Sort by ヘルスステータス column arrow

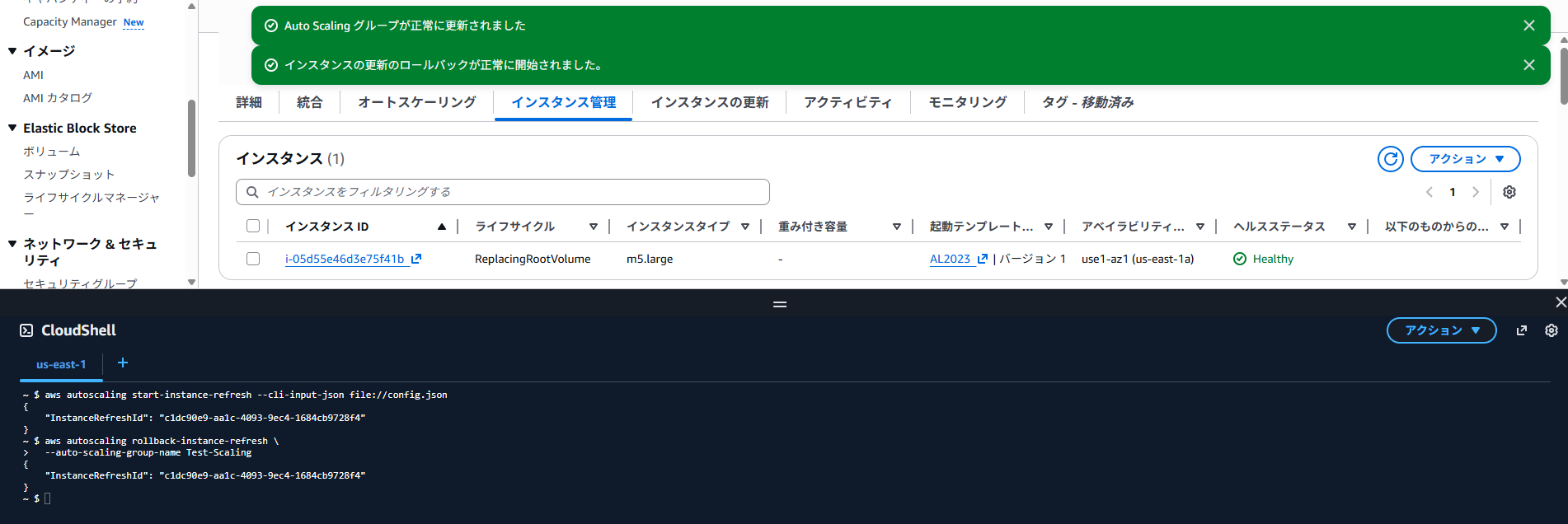click(x=1351, y=227)
